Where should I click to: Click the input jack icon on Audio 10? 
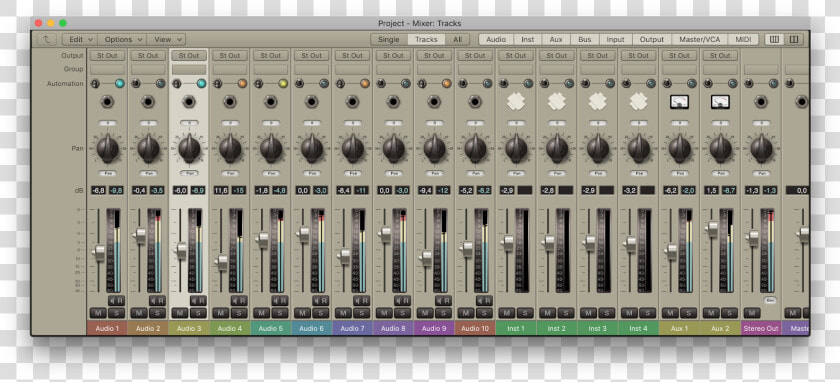(475, 101)
